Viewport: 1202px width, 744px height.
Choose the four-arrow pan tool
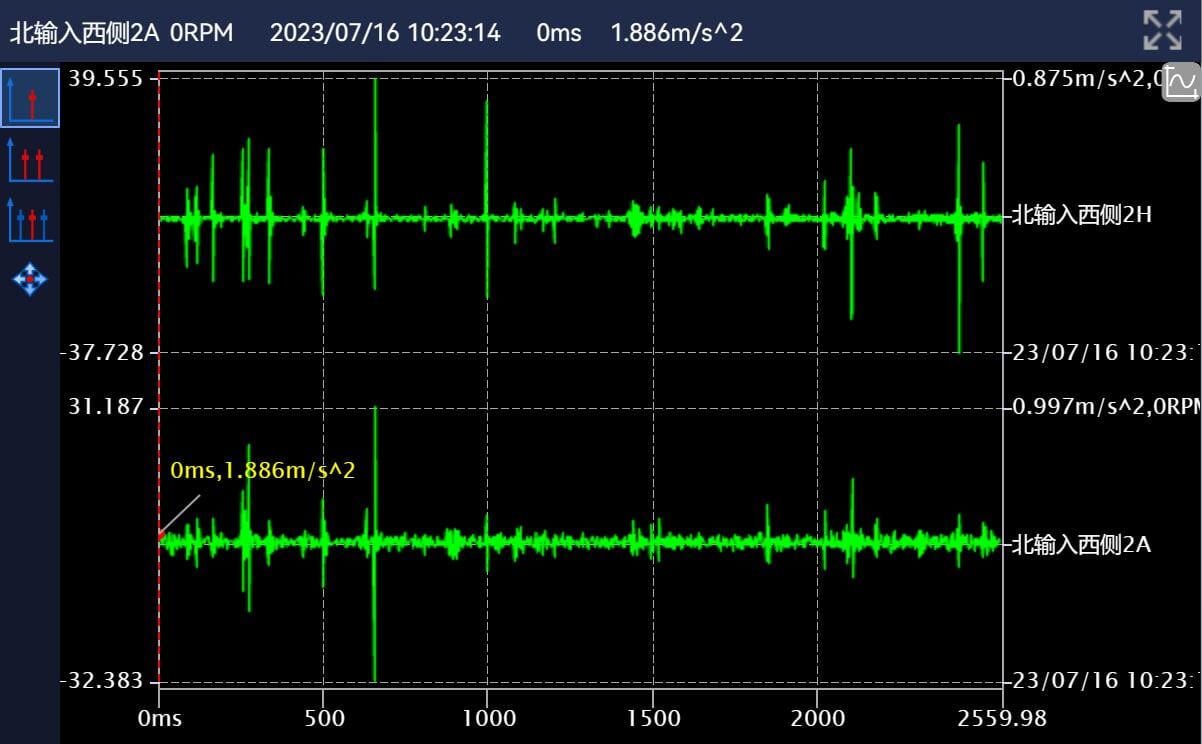pyautogui.click(x=29, y=279)
